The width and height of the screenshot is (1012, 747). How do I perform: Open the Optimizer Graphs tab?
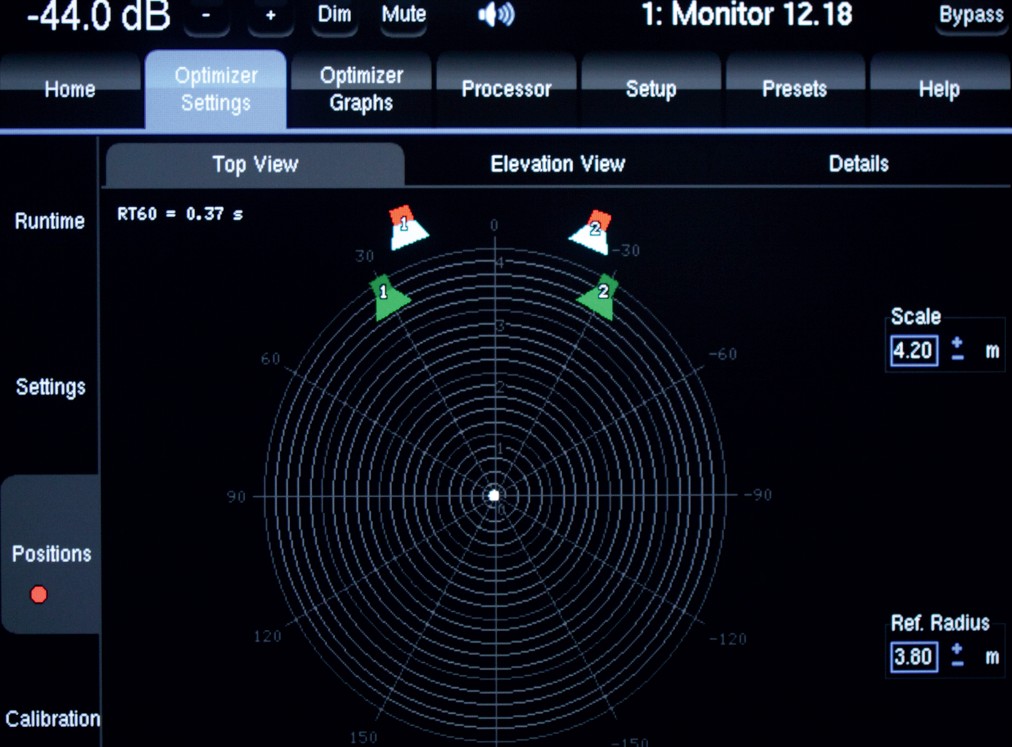tap(361, 89)
